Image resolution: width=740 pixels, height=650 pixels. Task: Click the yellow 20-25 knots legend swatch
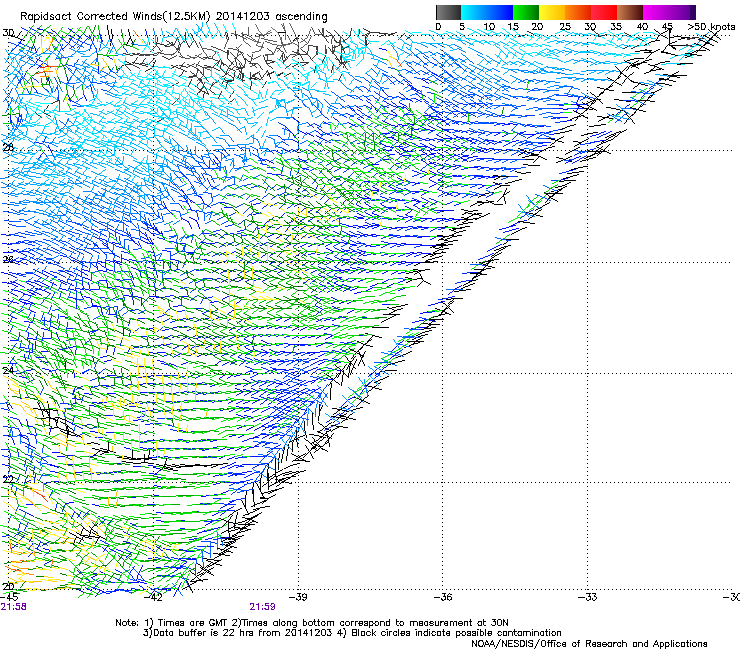tap(552, 12)
